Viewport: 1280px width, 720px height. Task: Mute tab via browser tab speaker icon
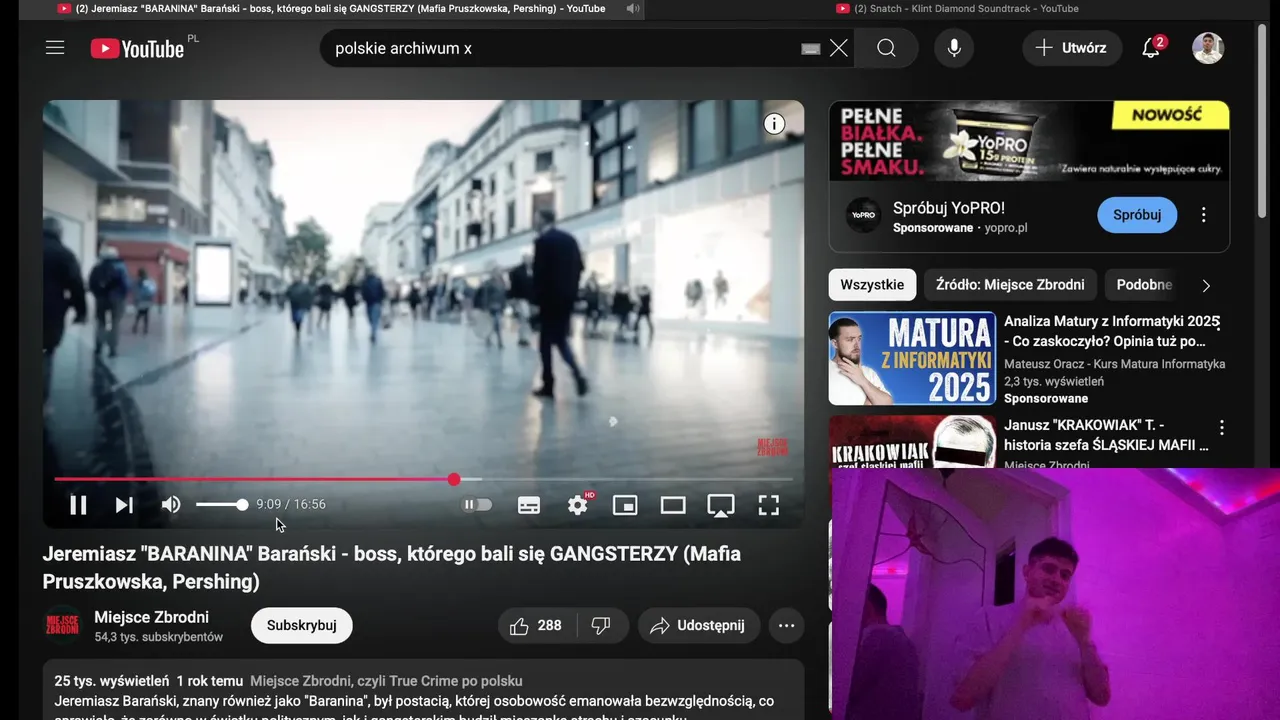tap(632, 9)
